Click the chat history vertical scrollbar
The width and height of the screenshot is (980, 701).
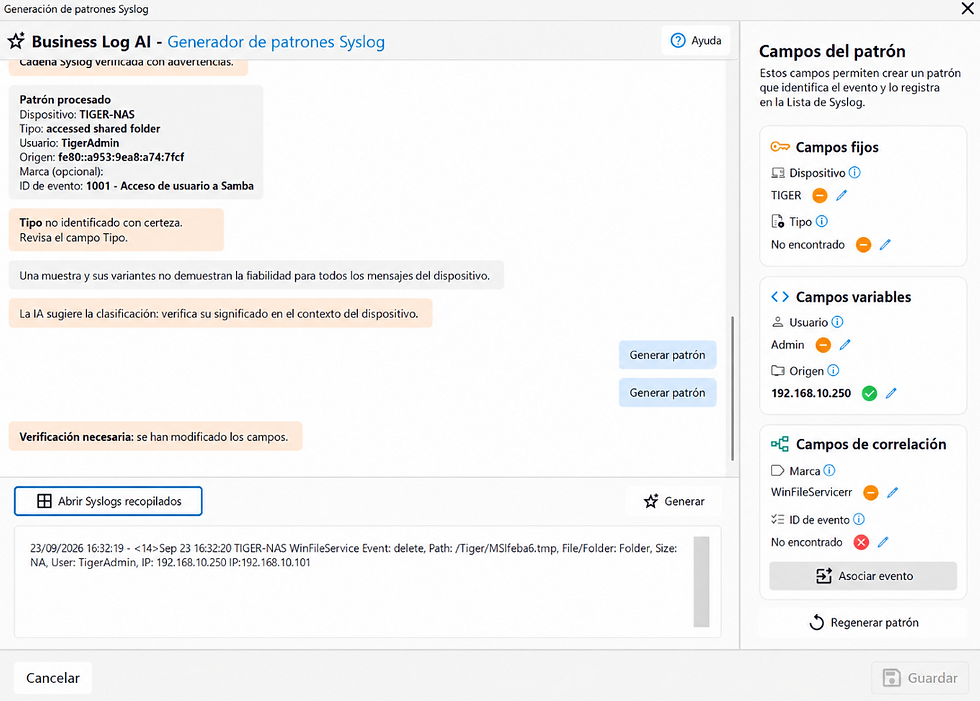click(732, 387)
